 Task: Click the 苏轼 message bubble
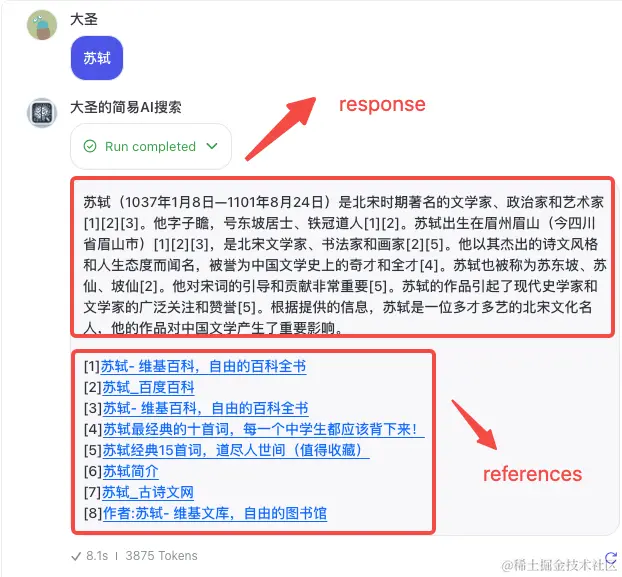coord(97,58)
